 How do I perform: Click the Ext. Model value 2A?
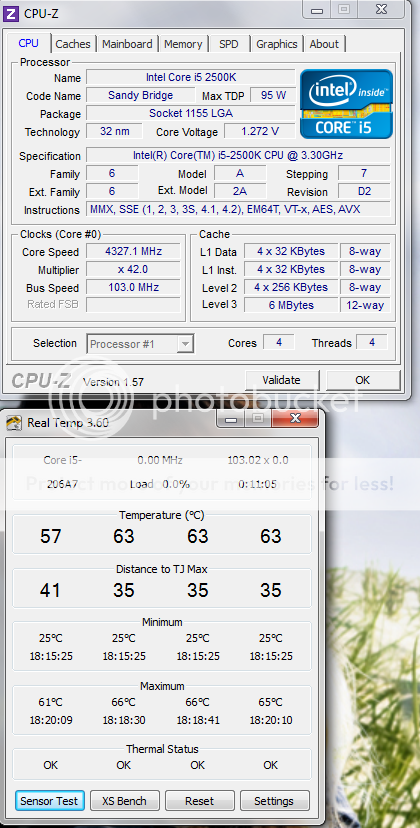pos(240,191)
